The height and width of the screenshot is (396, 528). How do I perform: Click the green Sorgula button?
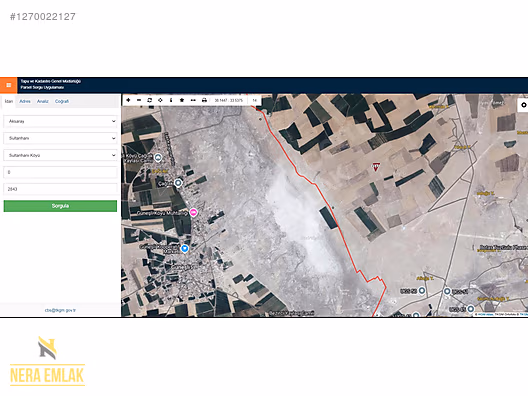coord(60,206)
